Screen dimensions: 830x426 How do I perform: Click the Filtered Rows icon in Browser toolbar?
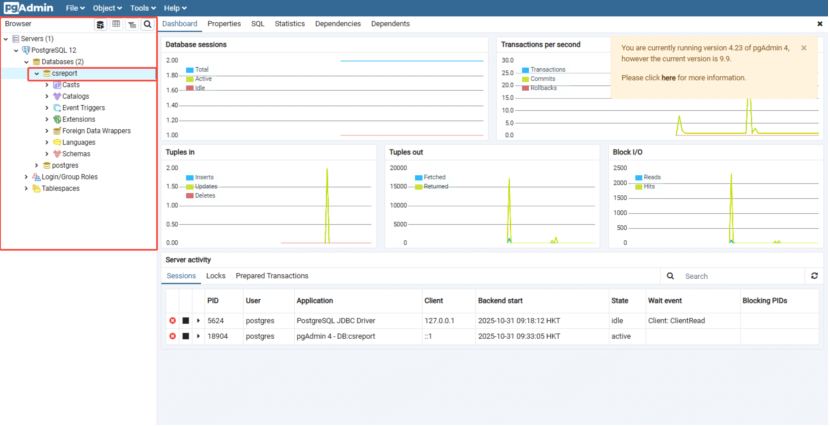pyautogui.click(x=132, y=23)
